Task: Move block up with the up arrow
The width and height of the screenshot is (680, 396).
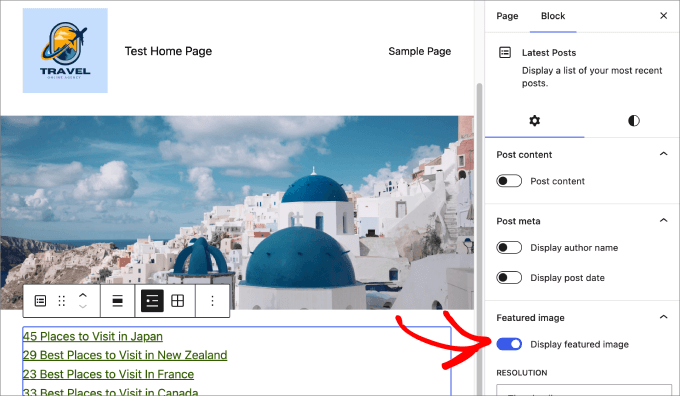Action: click(82, 295)
